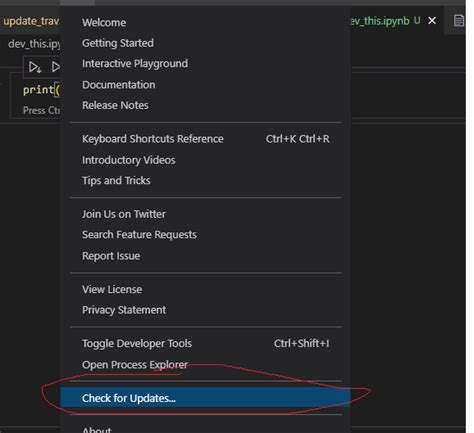Click dev_this.ipynb breadcrumb
Viewport: 474px width, 433px height.
pyautogui.click(x=34, y=44)
